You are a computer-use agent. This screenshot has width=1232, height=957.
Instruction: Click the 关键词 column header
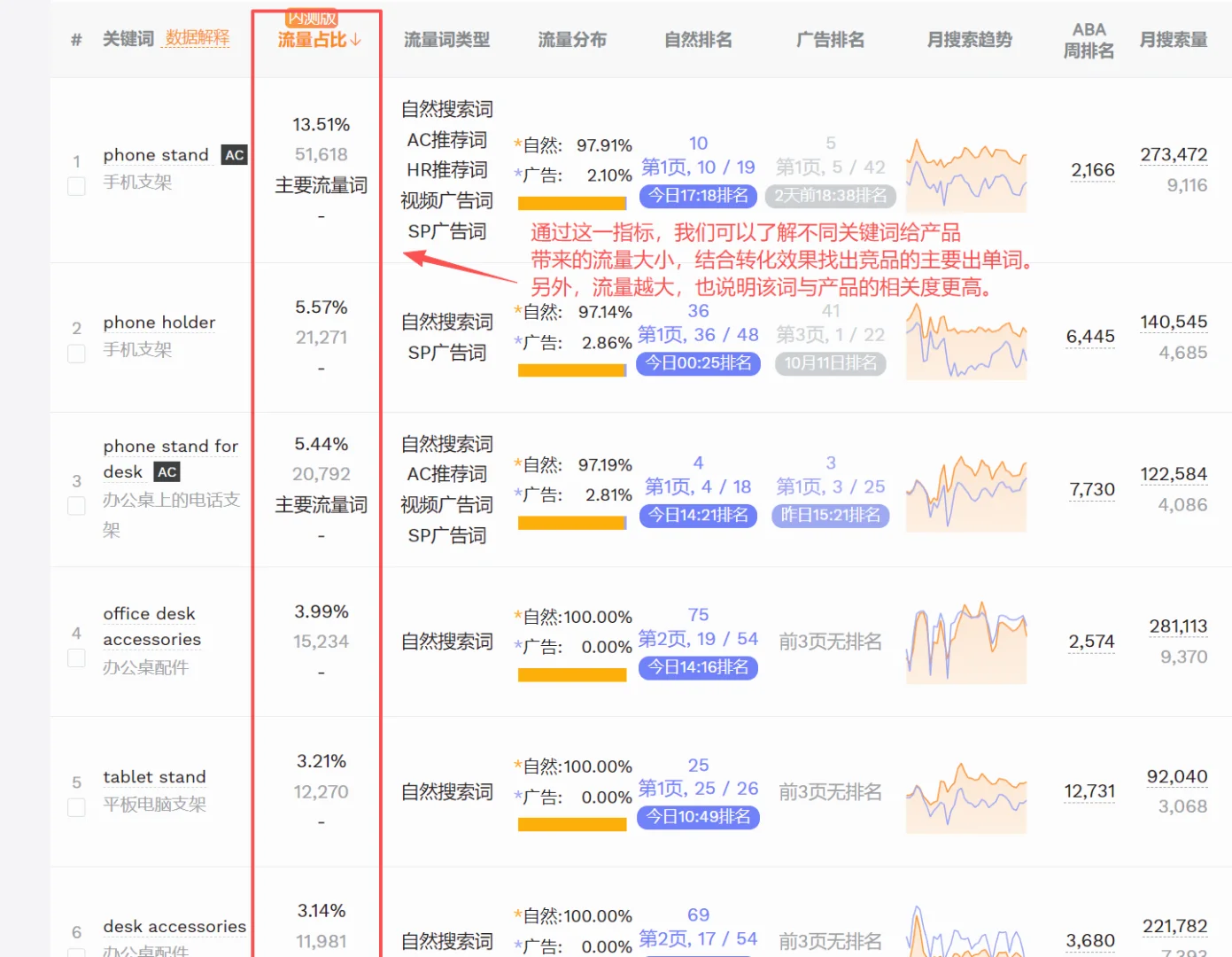point(128,39)
